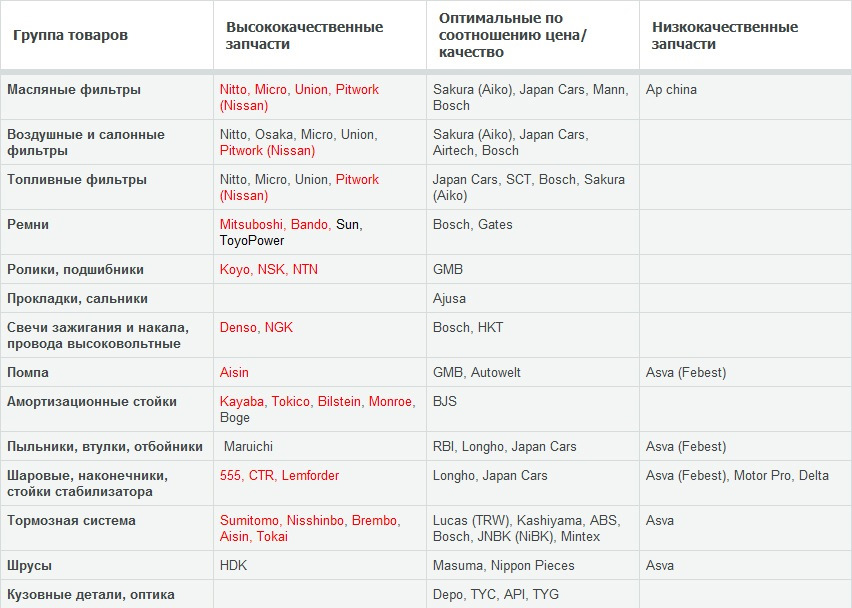Click the red Aisin link in the Помпа row

click(x=234, y=372)
